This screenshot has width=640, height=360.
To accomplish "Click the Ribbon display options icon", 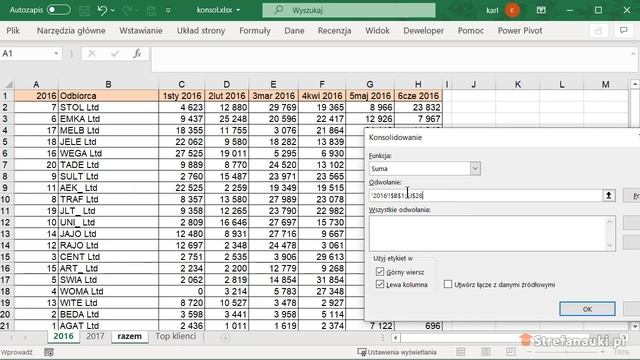I will click(x=541, y=10).
